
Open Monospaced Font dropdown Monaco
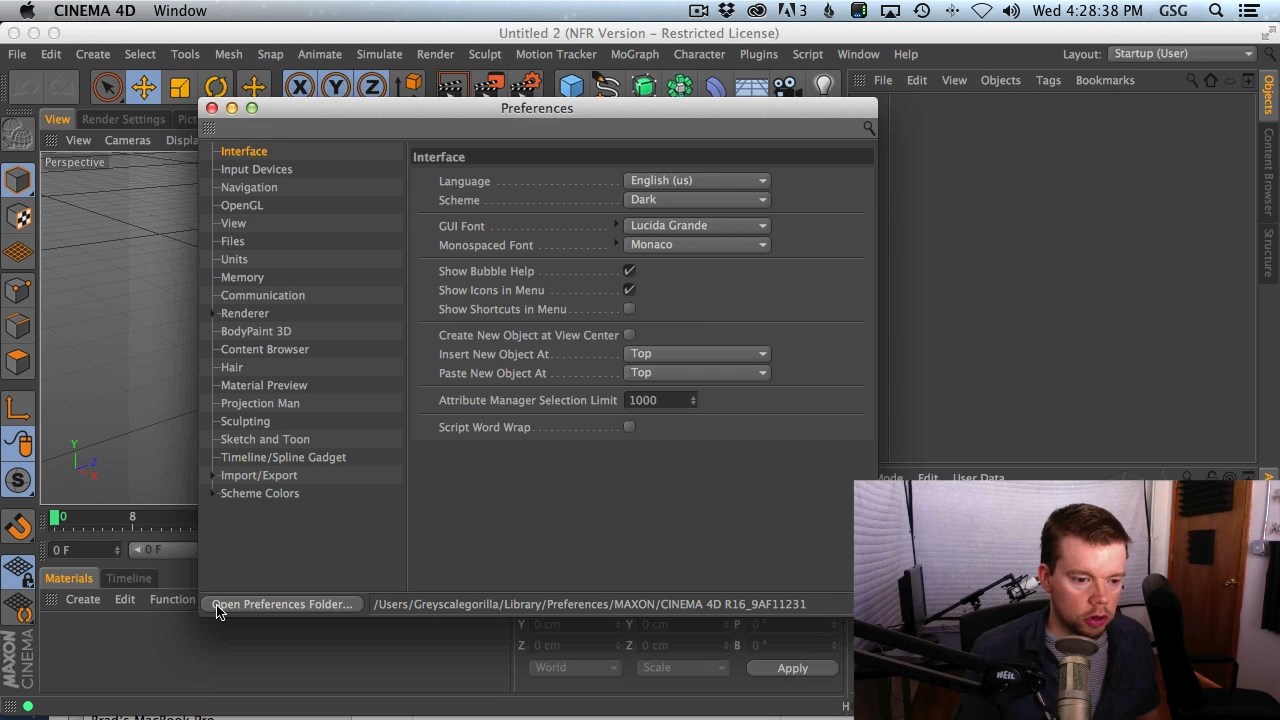(x=697, y=245)
